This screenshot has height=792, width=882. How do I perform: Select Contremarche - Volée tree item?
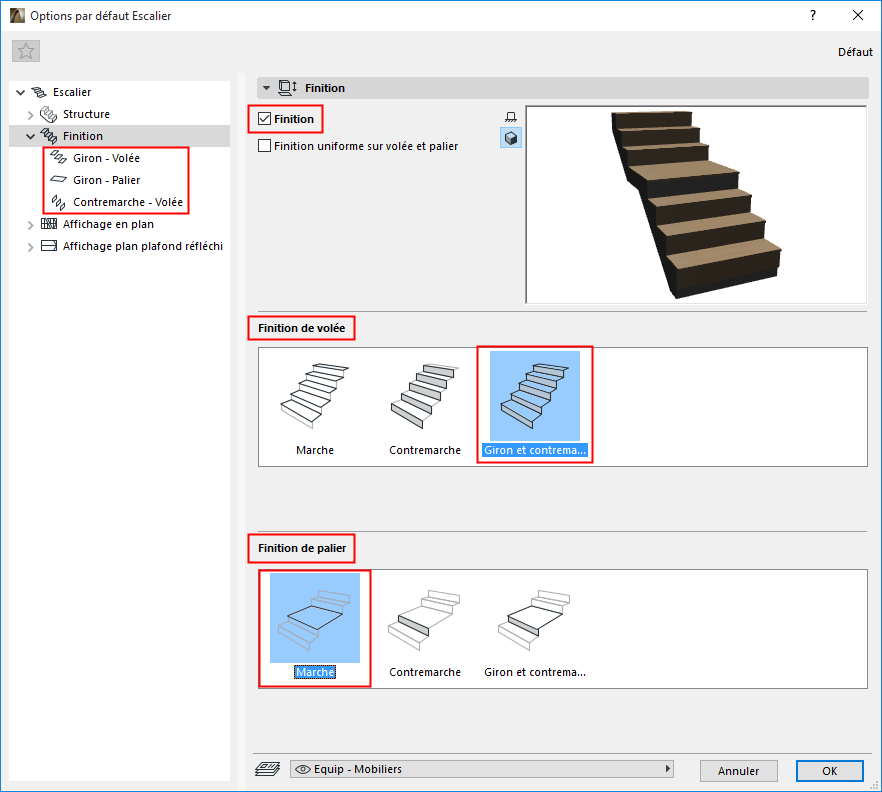[128, 202]
